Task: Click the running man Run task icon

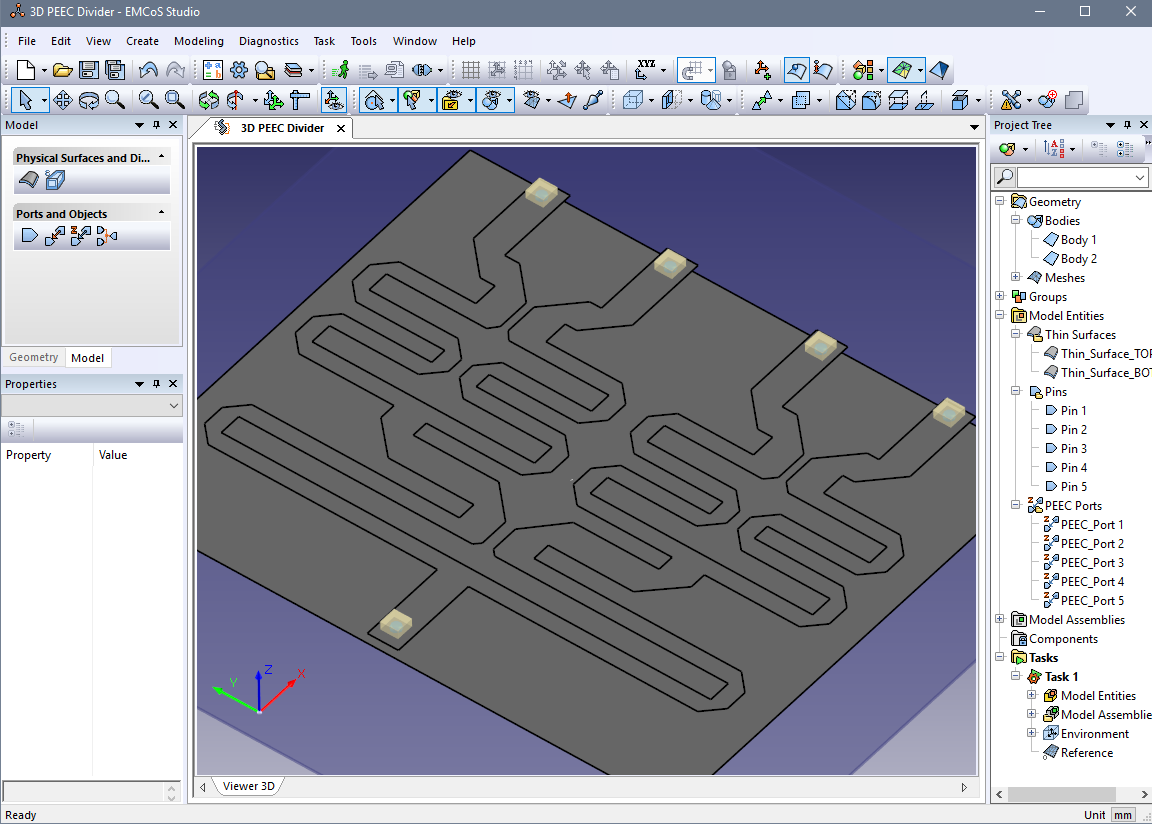Action: coord(342,70)
